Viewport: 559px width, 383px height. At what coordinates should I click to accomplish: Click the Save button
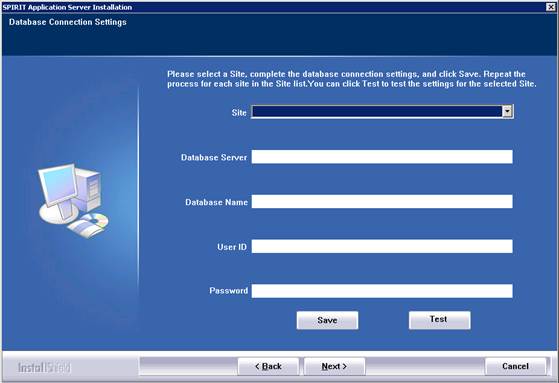point(327,320)
